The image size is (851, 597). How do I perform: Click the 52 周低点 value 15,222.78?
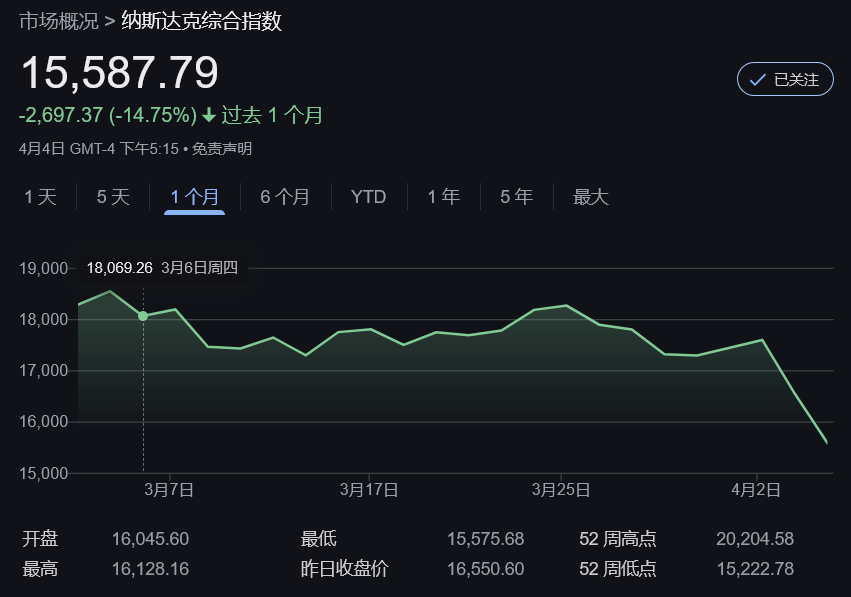tap(755, 569)
